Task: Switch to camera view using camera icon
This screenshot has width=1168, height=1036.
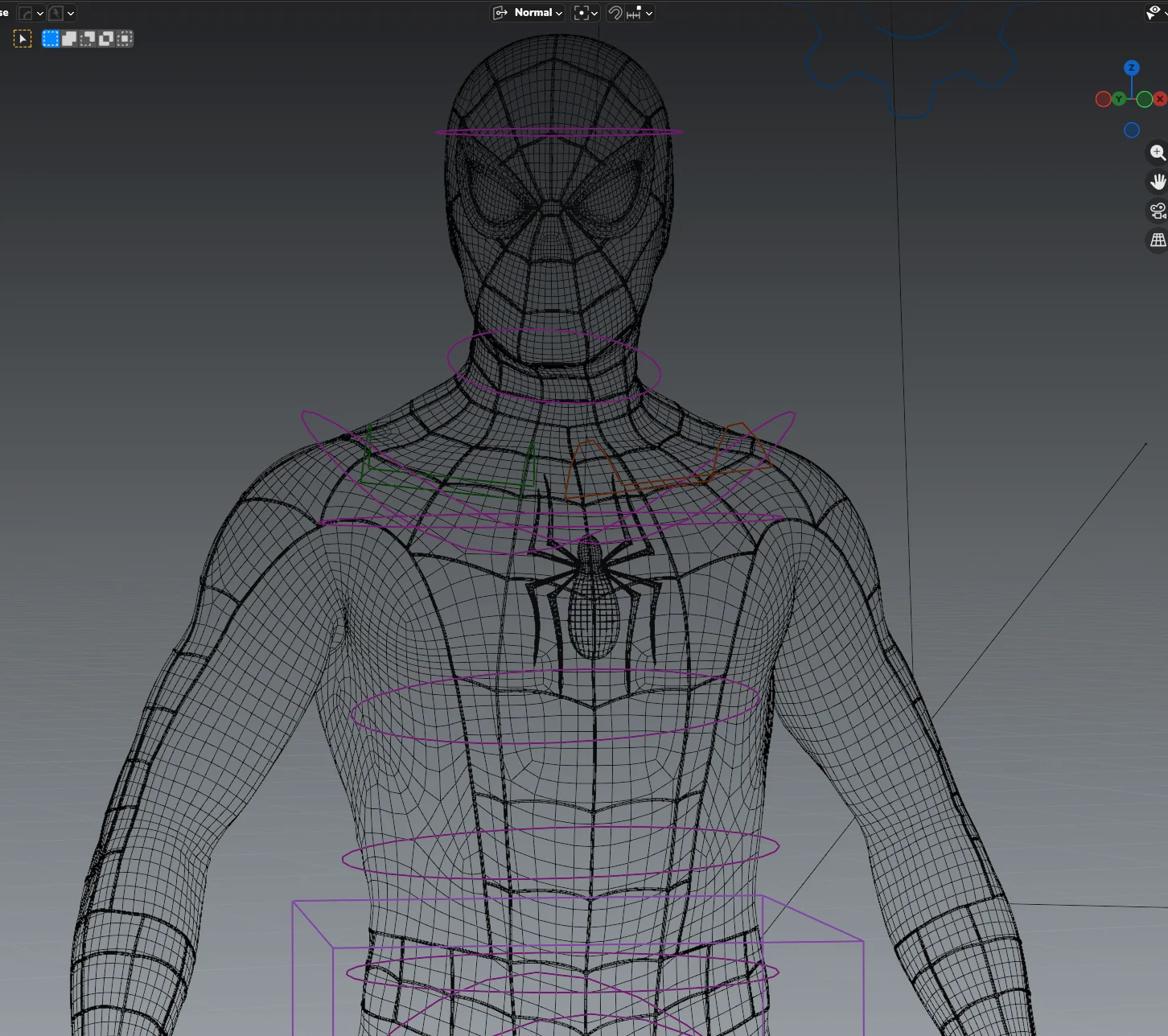Action: point(1158,211)
